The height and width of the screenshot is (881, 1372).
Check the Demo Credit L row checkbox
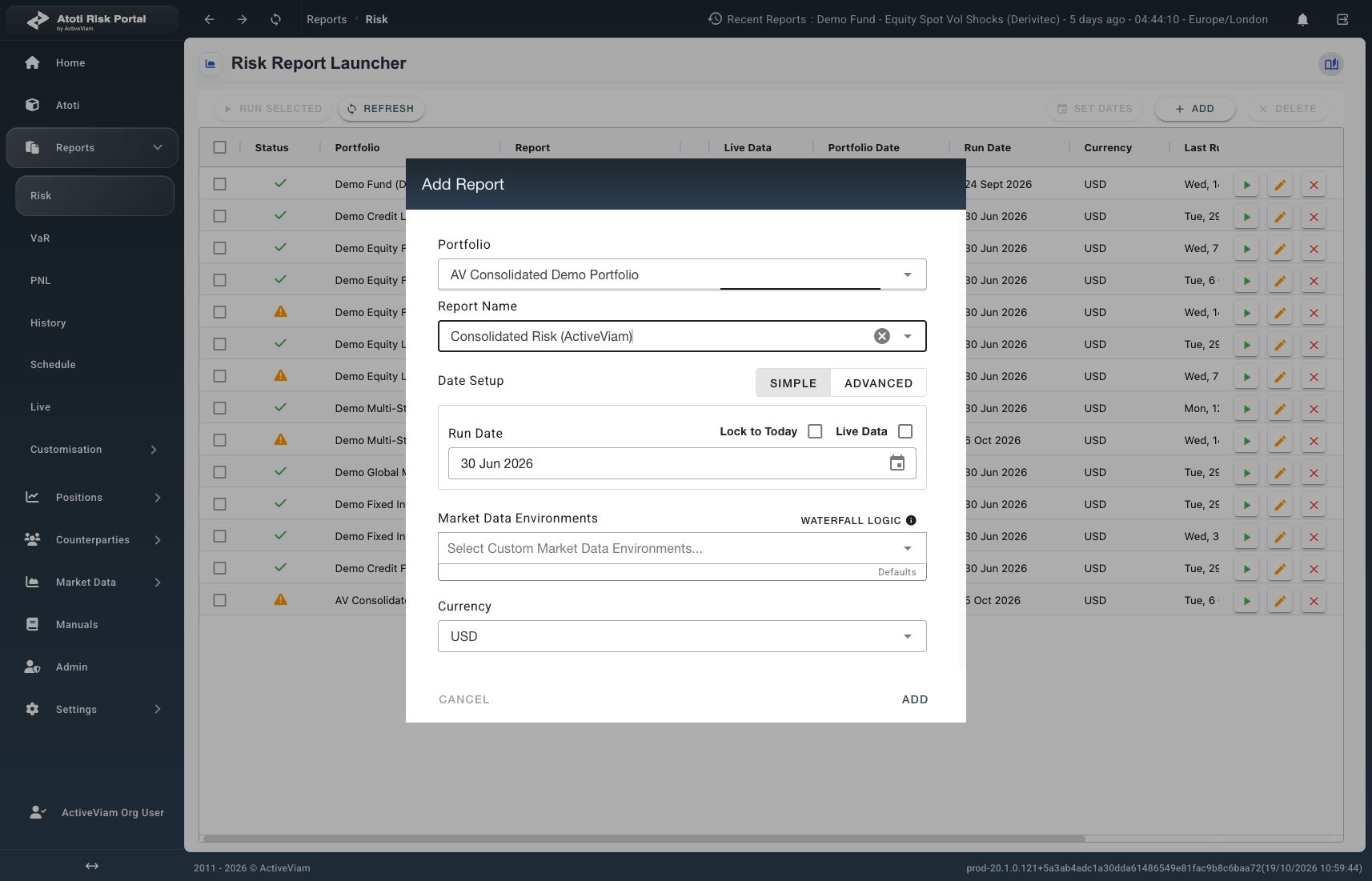[220, 216]
